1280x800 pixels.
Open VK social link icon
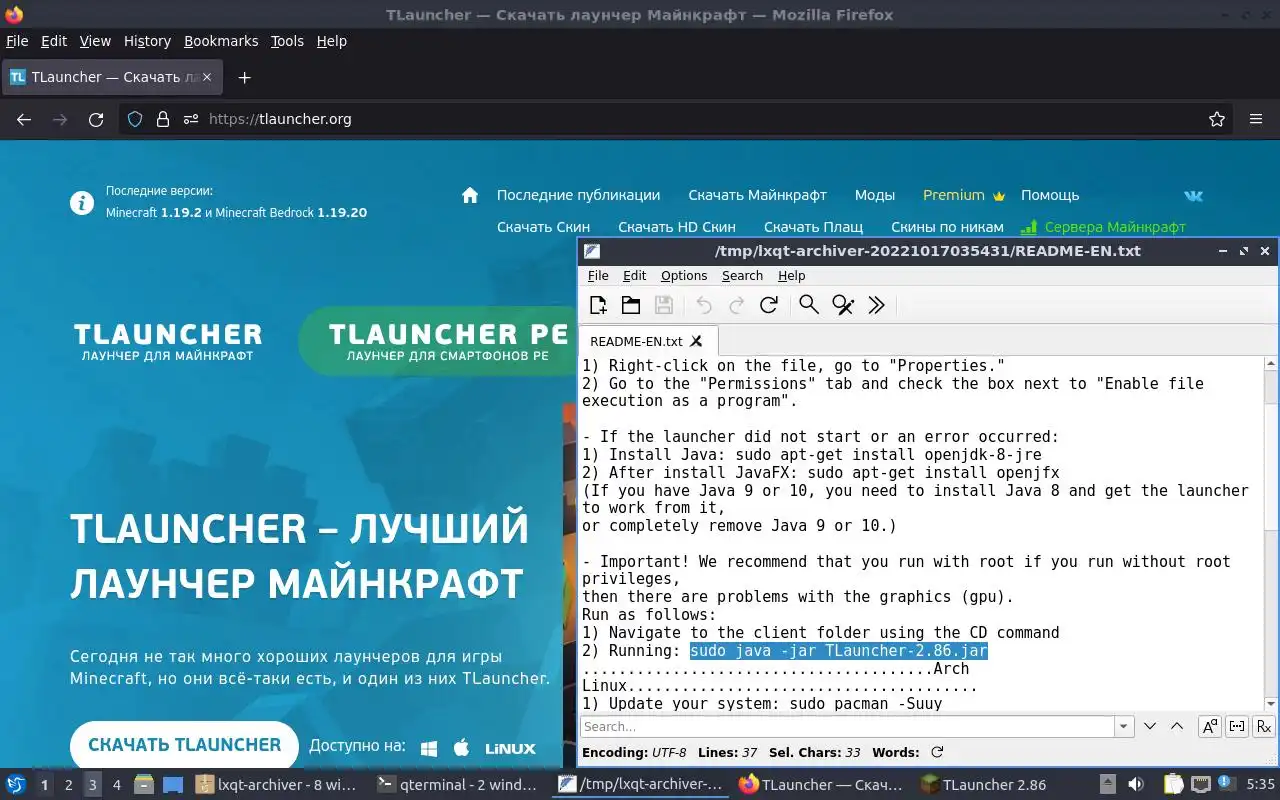point(1194,195)
